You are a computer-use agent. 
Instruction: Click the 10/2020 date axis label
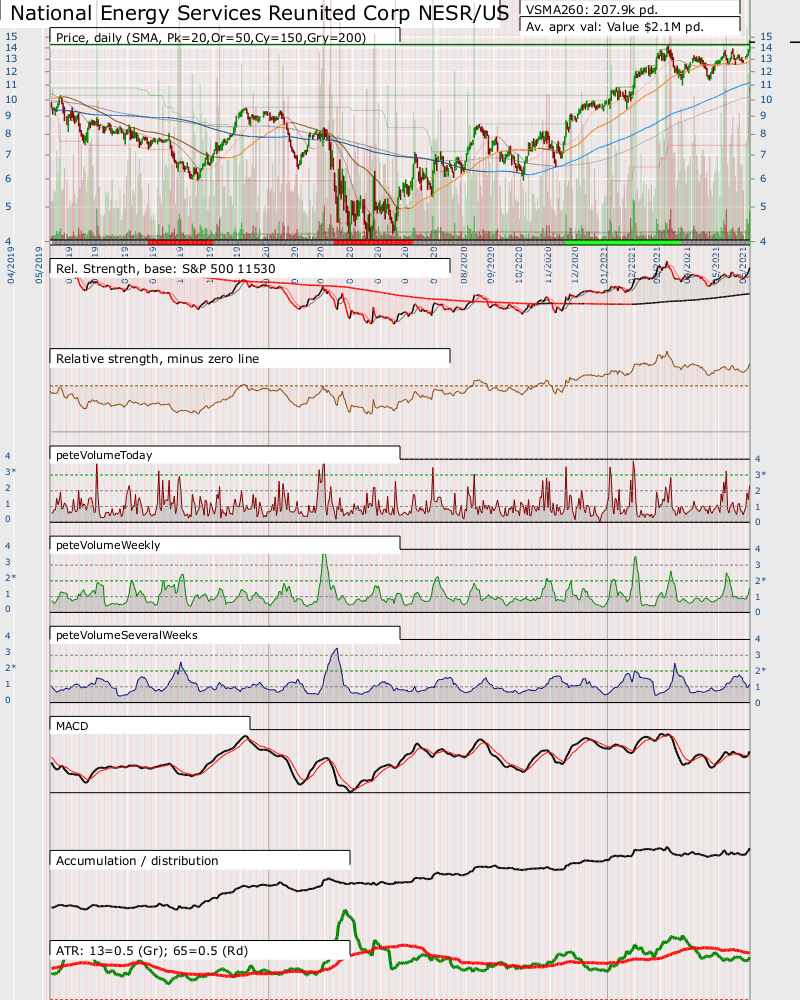[x=519, y=265]
